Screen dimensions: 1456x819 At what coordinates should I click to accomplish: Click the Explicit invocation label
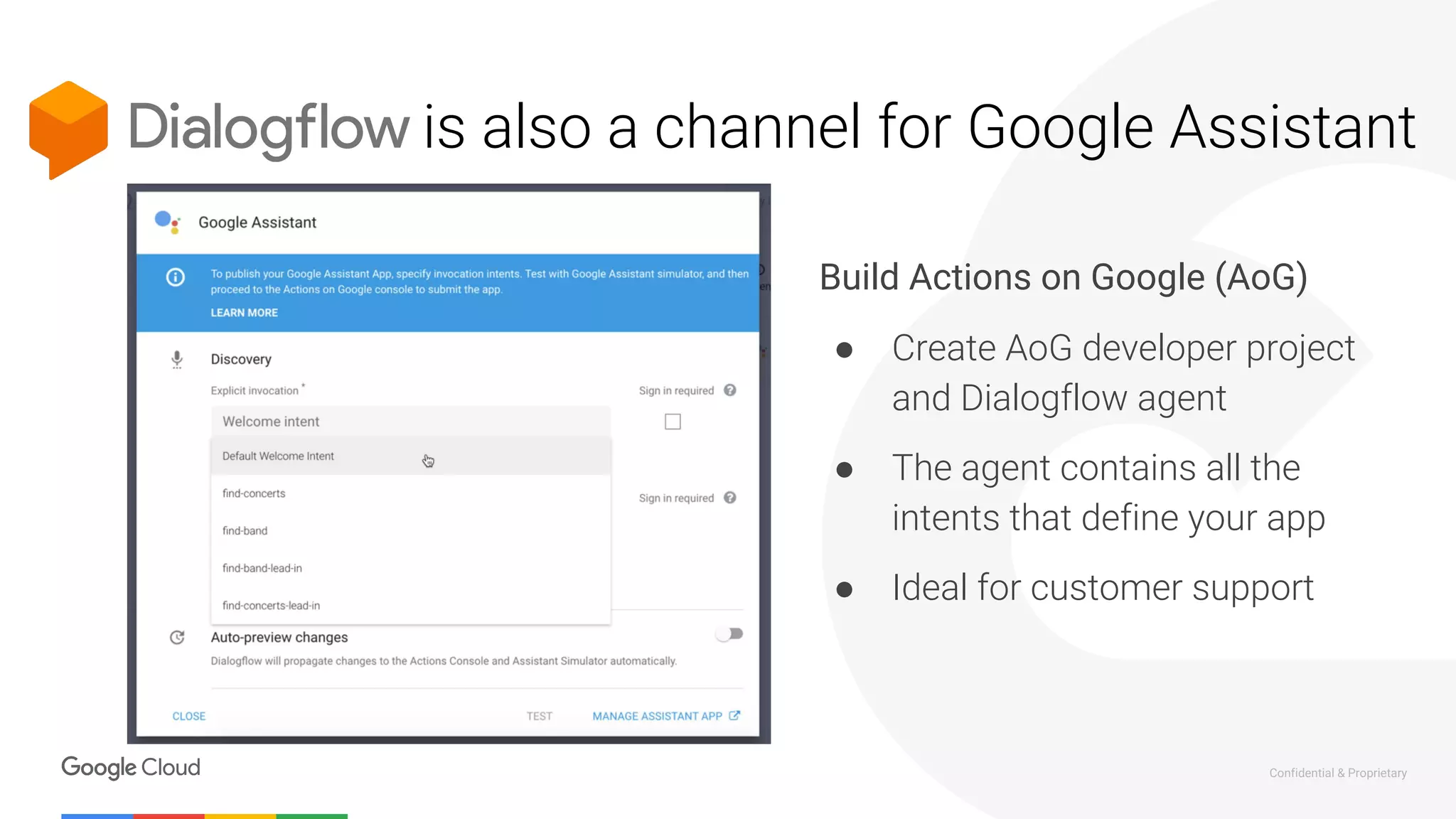pyautogui.click(x=255, y=390)
